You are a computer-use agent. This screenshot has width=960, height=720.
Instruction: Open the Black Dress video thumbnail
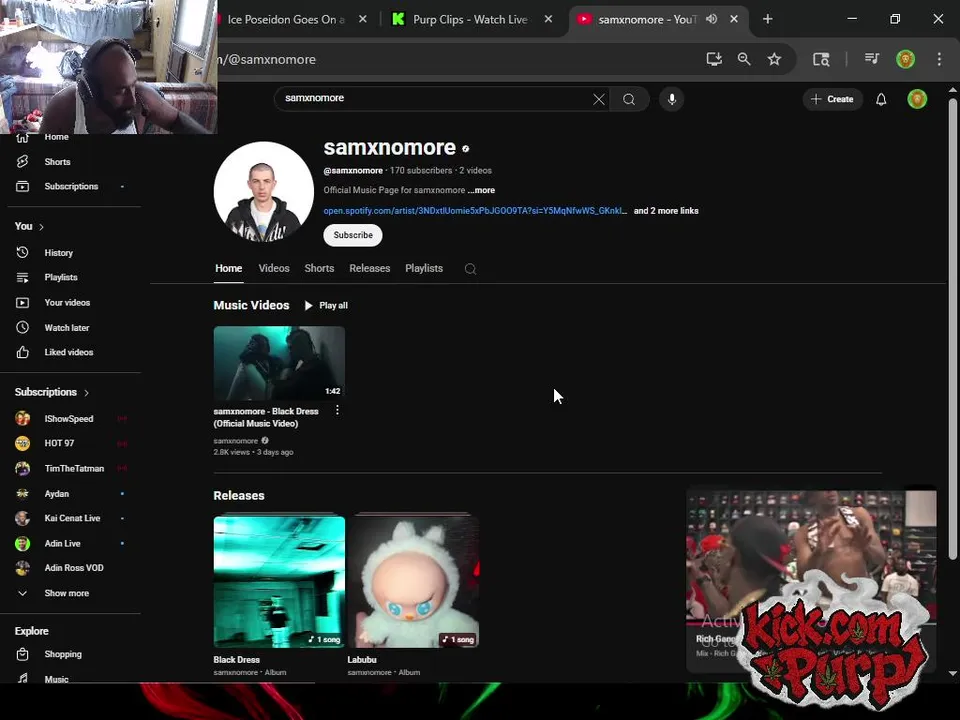coord(279,363)
